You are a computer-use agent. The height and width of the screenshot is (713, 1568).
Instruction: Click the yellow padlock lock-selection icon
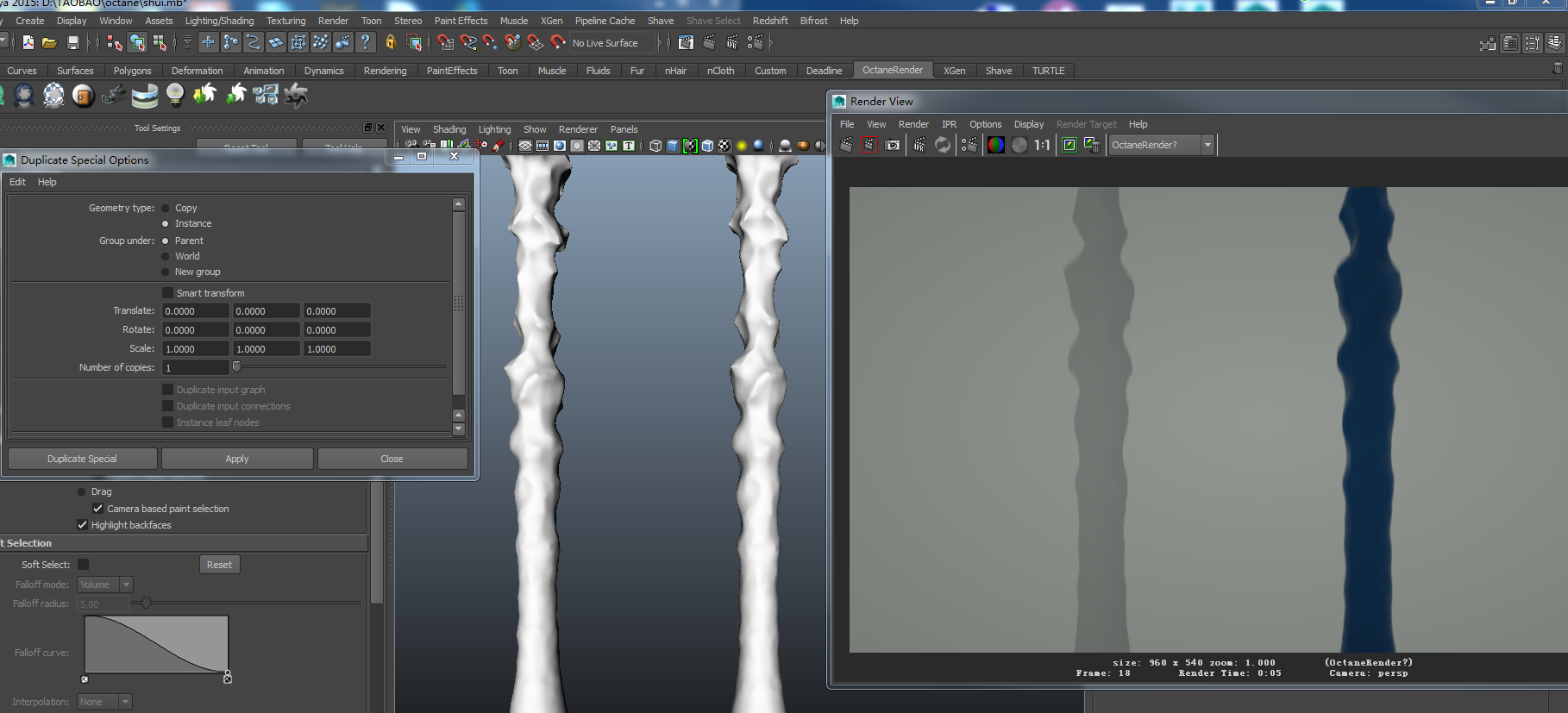[x=391, y=42]
